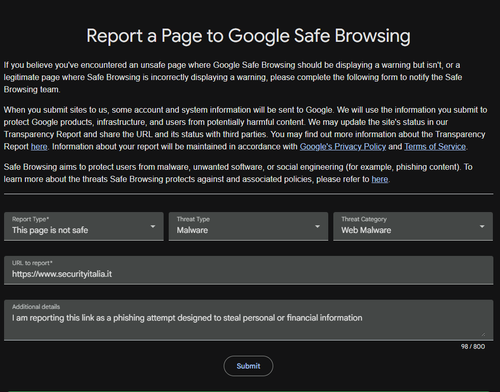Open the Report Type dropdown
The height and width of the screenshot is (392, 500).
pos(84,226)
